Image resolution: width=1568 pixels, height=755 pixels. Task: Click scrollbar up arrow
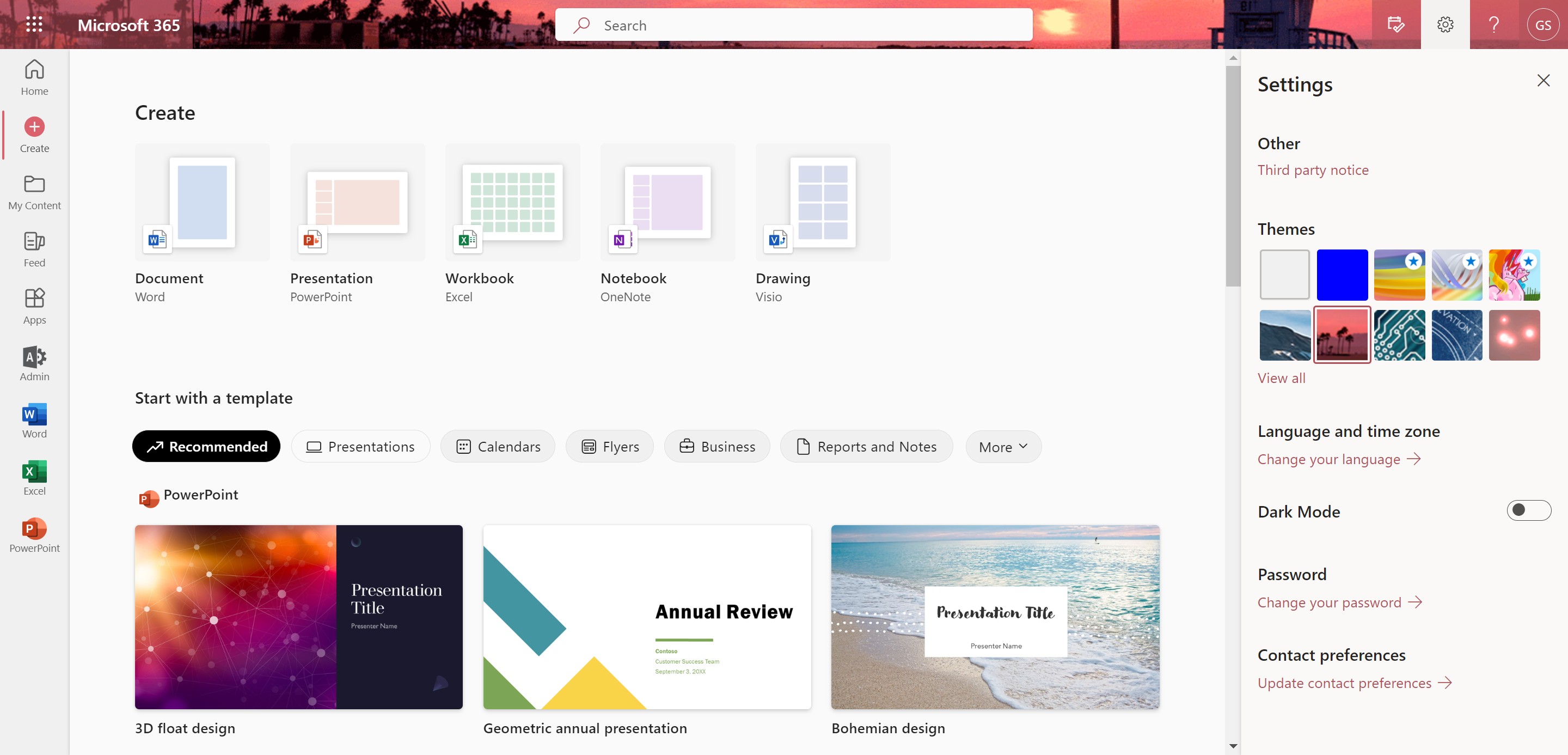1233,58
